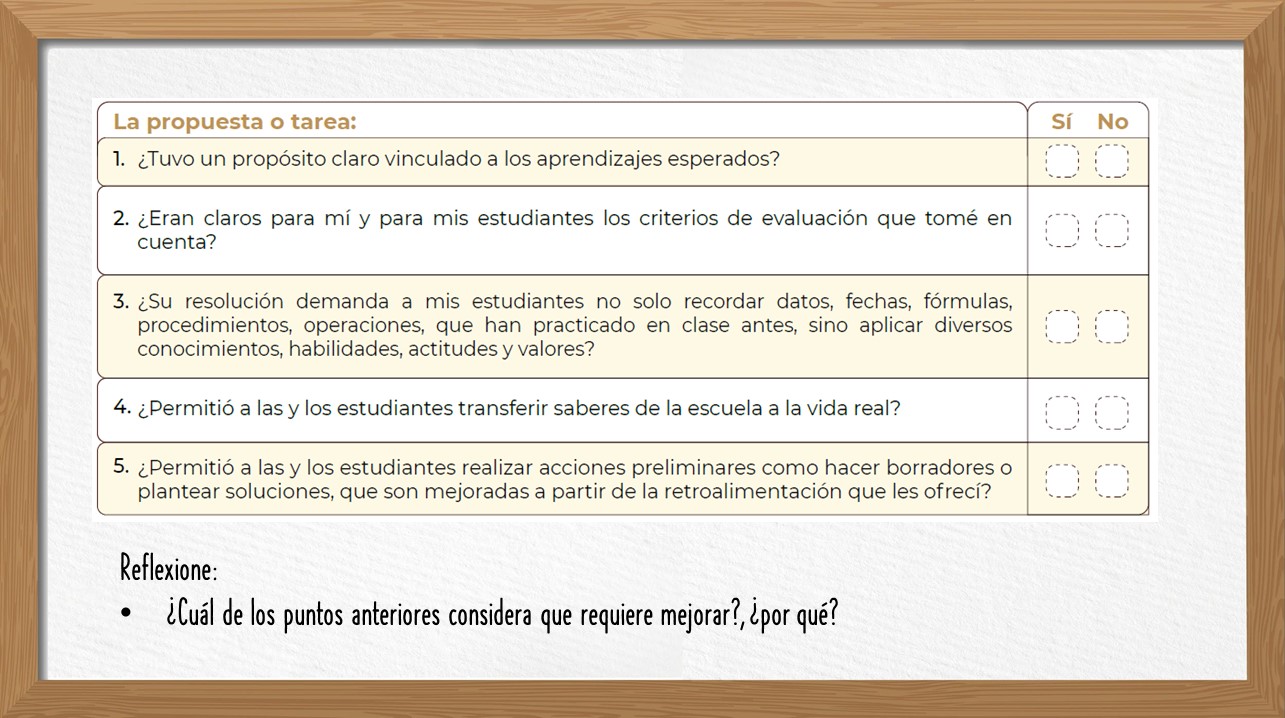Check Sí for question 3 resolución demanda
The height and width of the screenshot is (718, 1285).
1062,327
